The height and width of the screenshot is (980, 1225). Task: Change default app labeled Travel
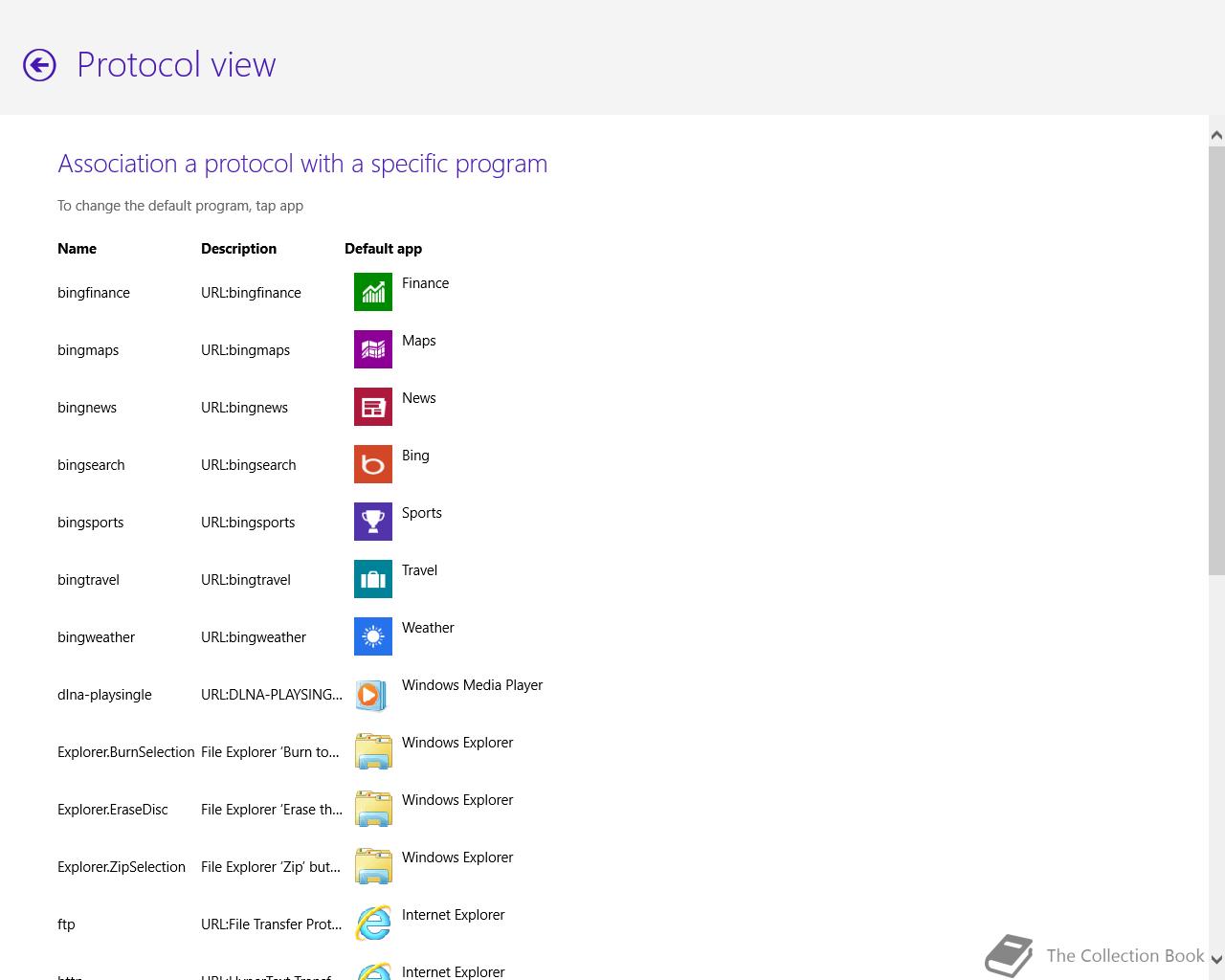coord(419,570)
